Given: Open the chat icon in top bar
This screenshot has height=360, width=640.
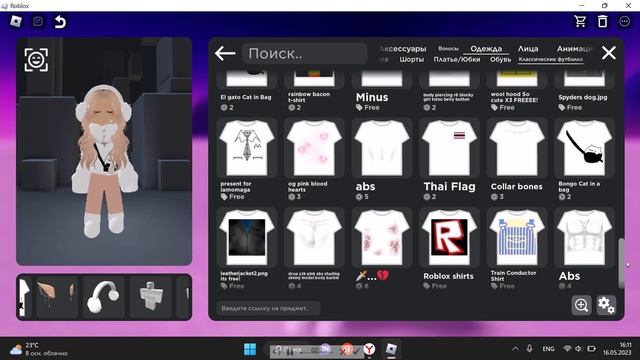Looking at the screenshot, I should coord(38,21).
